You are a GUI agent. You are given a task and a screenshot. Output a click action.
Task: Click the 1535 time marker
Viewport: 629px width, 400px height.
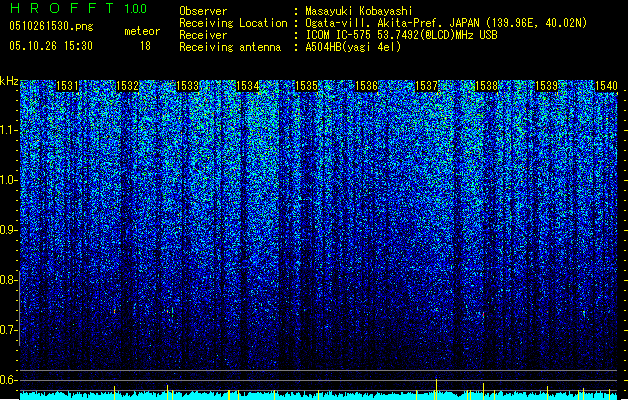pyautogui.click(x=306, y=86)
